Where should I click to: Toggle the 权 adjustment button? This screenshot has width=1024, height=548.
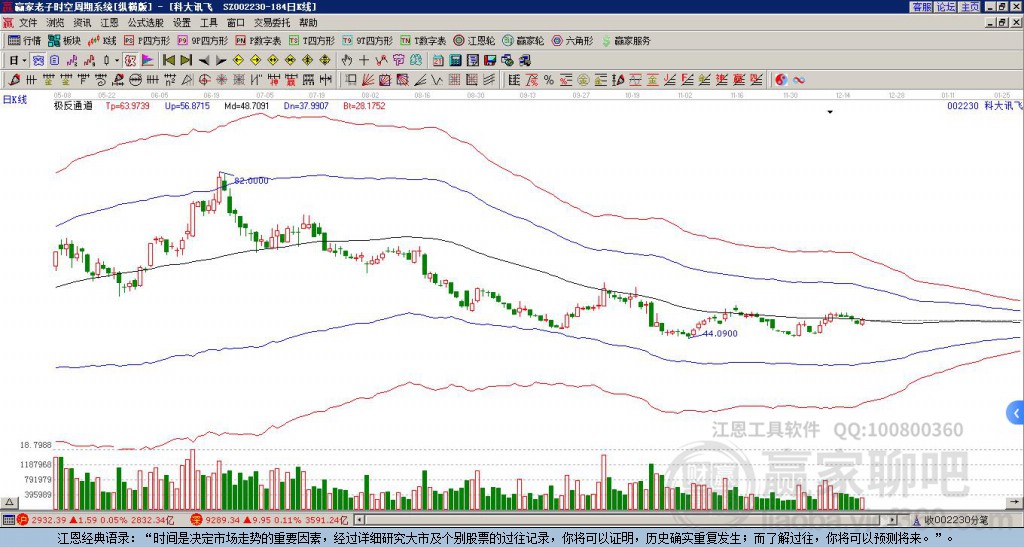click(130, 61)
